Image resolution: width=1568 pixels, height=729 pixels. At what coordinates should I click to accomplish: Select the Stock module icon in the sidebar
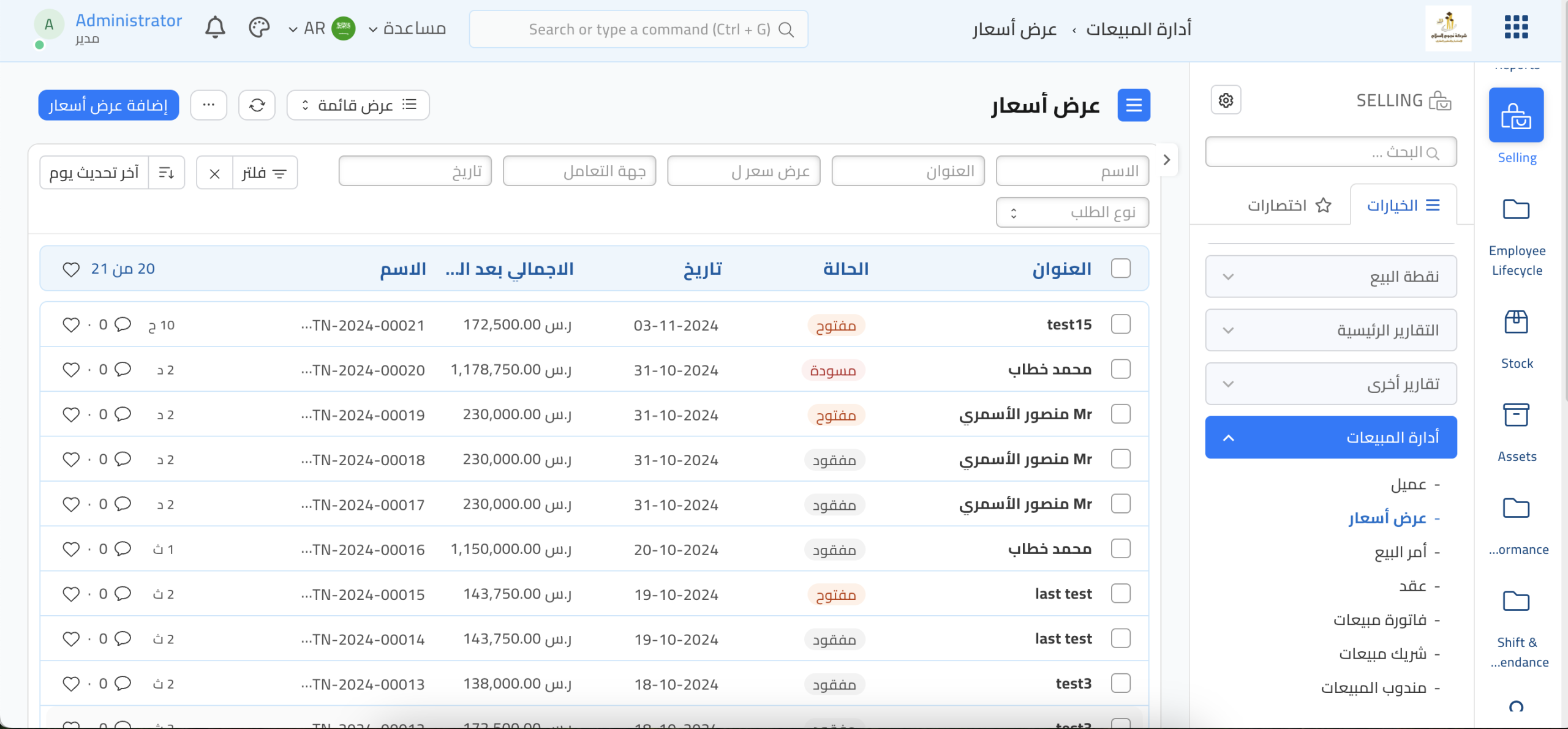tap(1516, 323)
